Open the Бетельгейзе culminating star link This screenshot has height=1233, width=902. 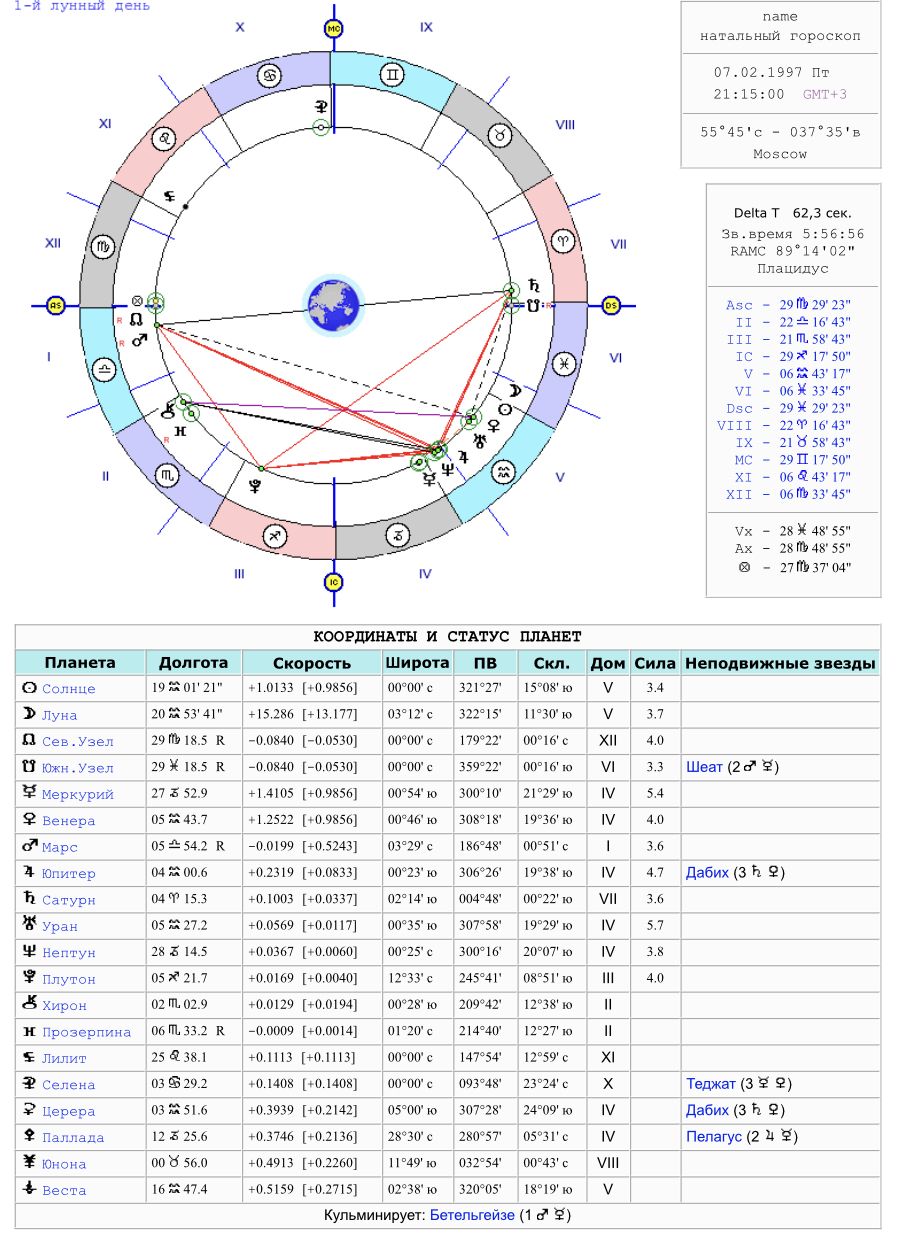coord(472,1215)
